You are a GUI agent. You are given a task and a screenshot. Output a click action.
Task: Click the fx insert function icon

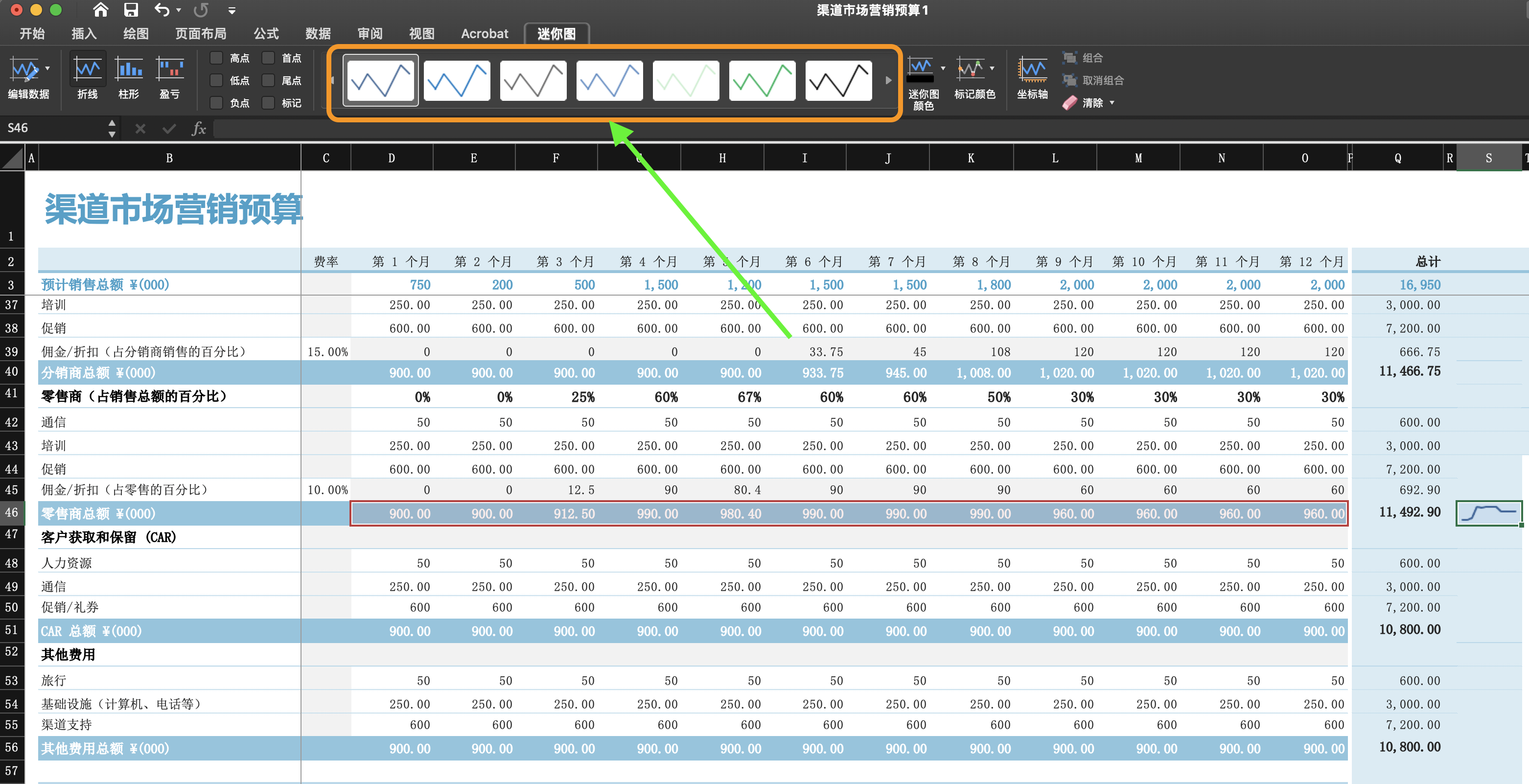pyautogui.click(x=199, y=128)
